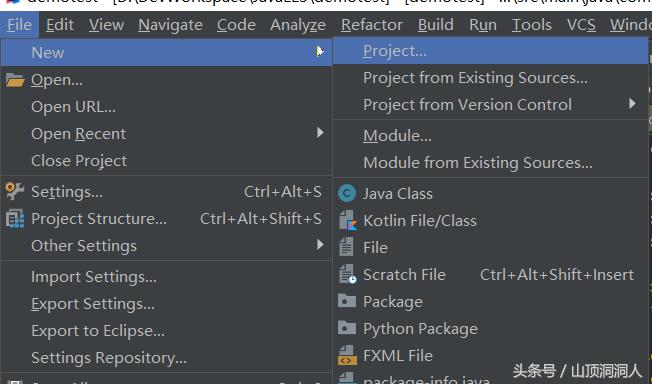The image size is (652, 384).
Task: Click the FXML File icon
Action: pos(348,355)
